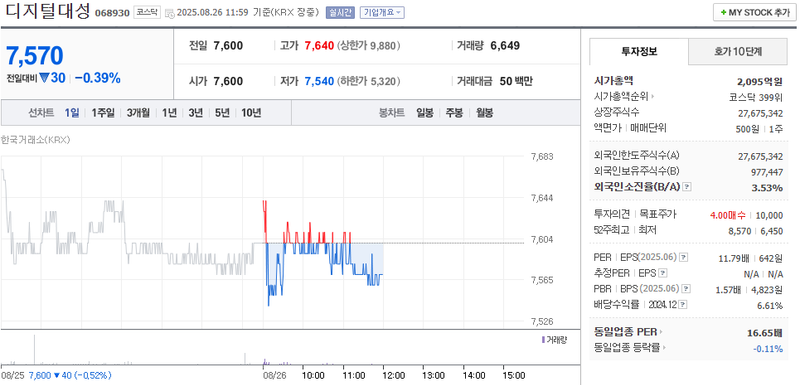Click the 외국인보유주식수(B) value 977,447

click(x=767, y=172)
